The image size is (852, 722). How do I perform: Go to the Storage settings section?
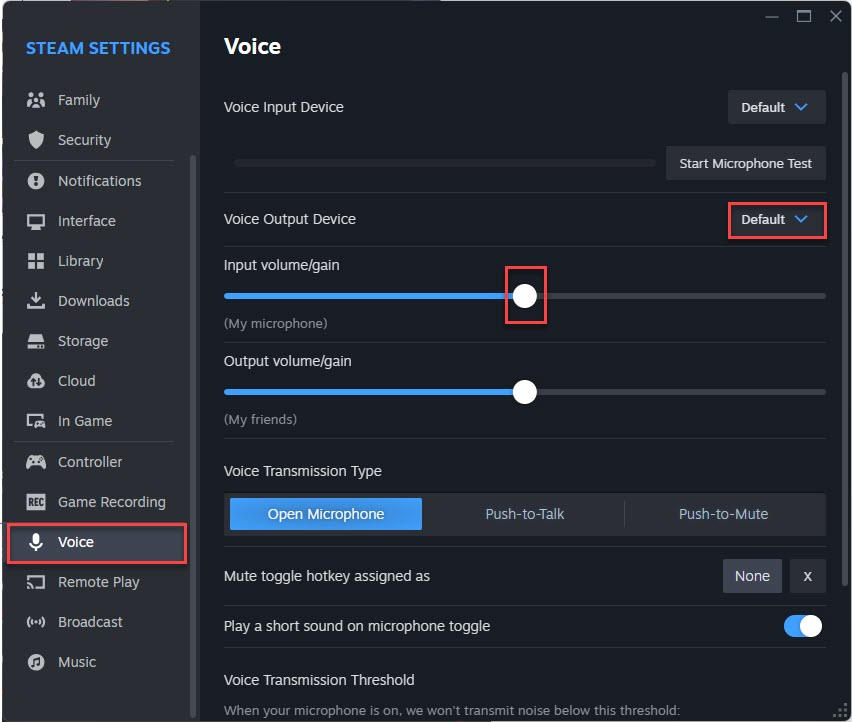[x=82, y=341]
